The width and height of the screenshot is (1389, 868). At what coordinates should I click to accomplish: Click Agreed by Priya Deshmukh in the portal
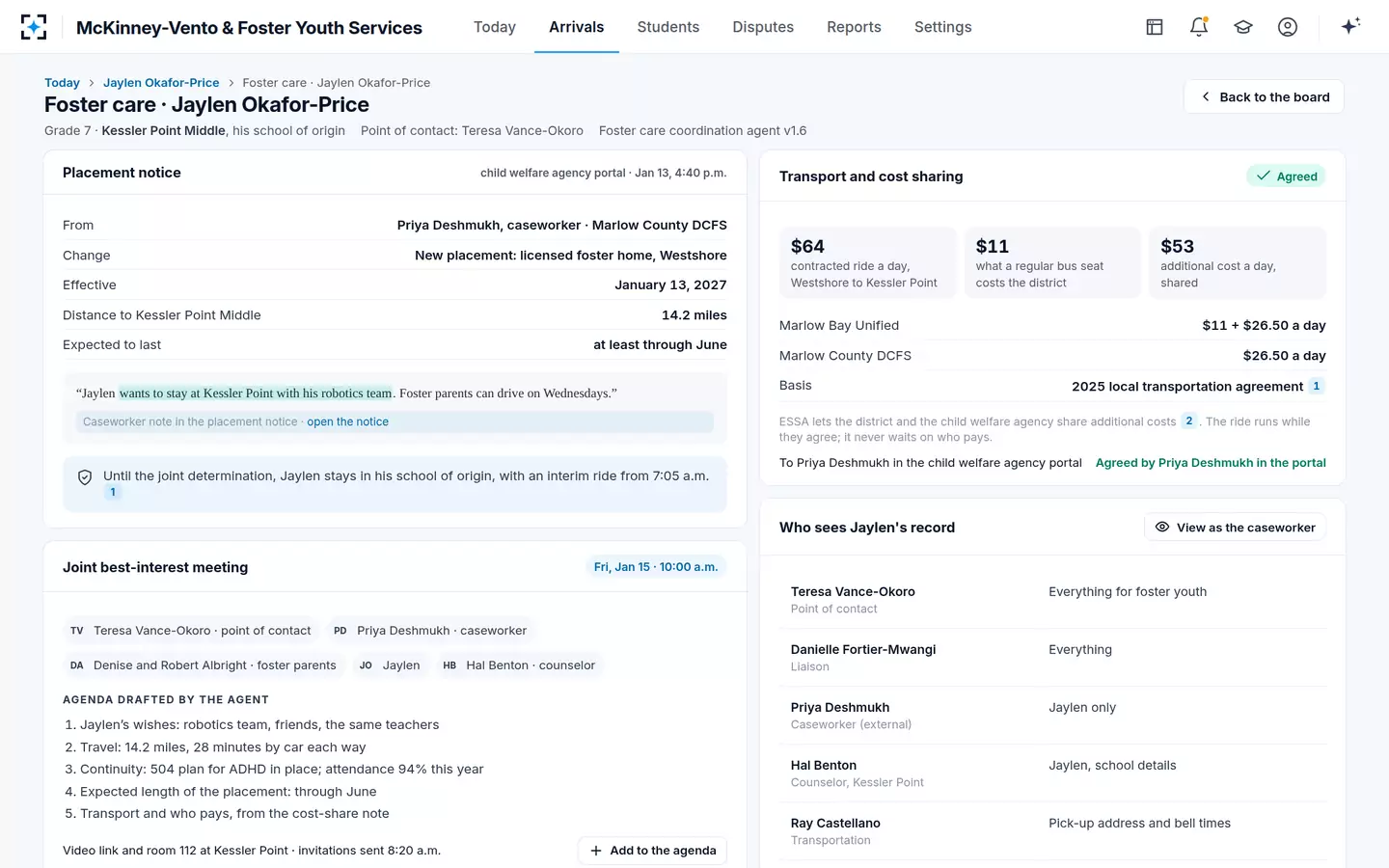point(1211,463)
